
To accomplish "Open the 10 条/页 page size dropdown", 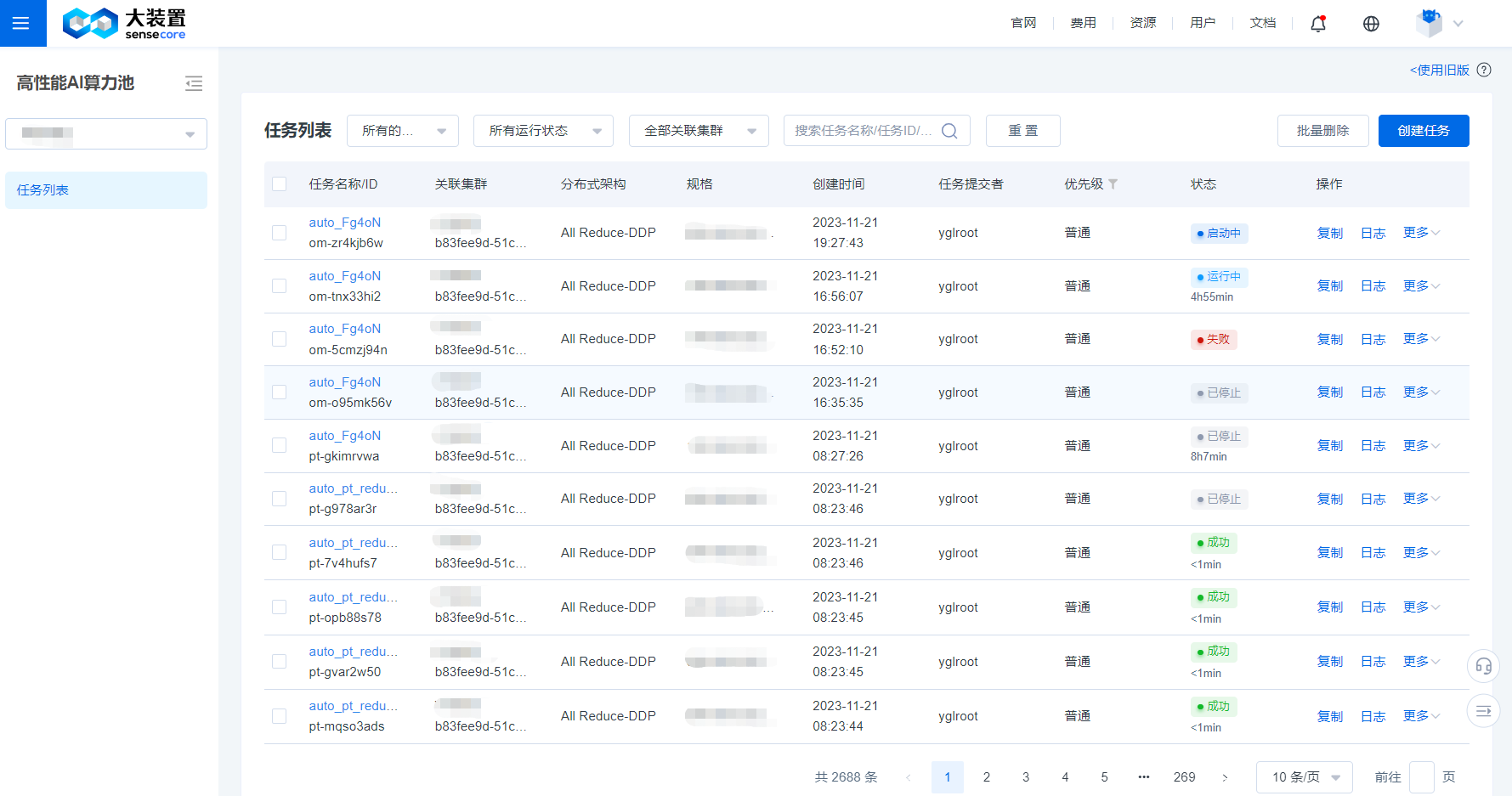I will [1304, 777].
